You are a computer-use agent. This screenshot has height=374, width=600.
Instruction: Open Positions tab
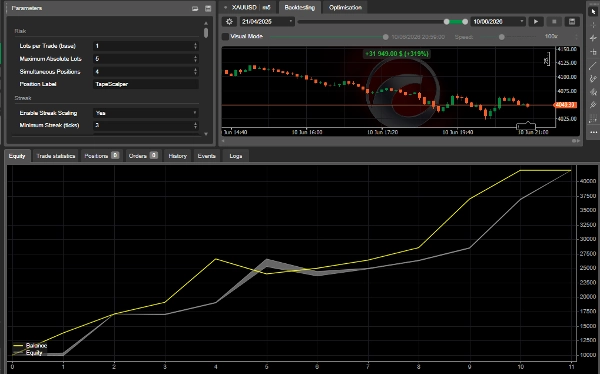click(x=101, y=156)
